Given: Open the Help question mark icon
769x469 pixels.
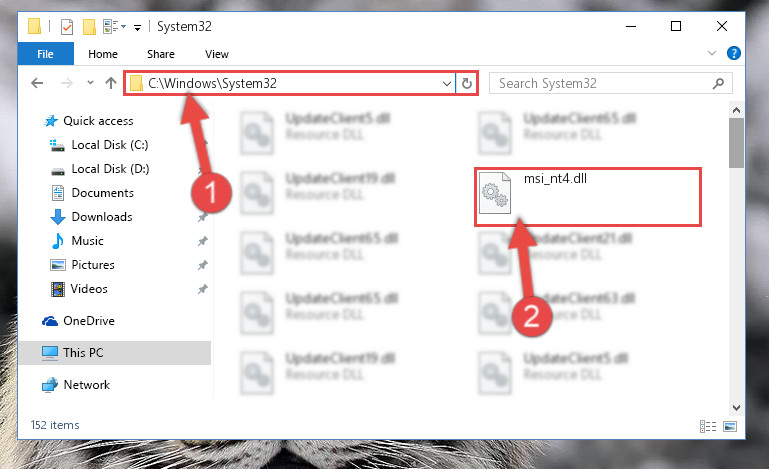Looking at the screenshot, I should (x=734, y=53).
